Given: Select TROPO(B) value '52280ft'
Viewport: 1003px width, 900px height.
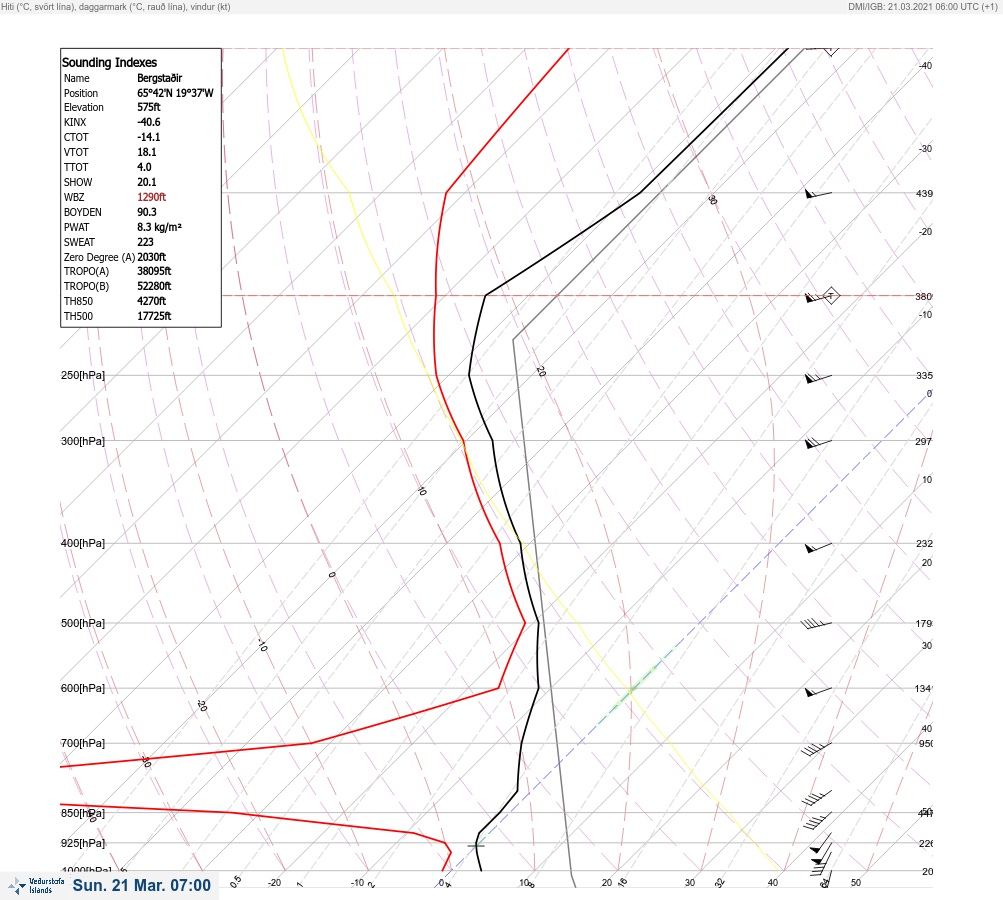Looking at the screenshot, I should pyautogui.click(x=154, y=286).
